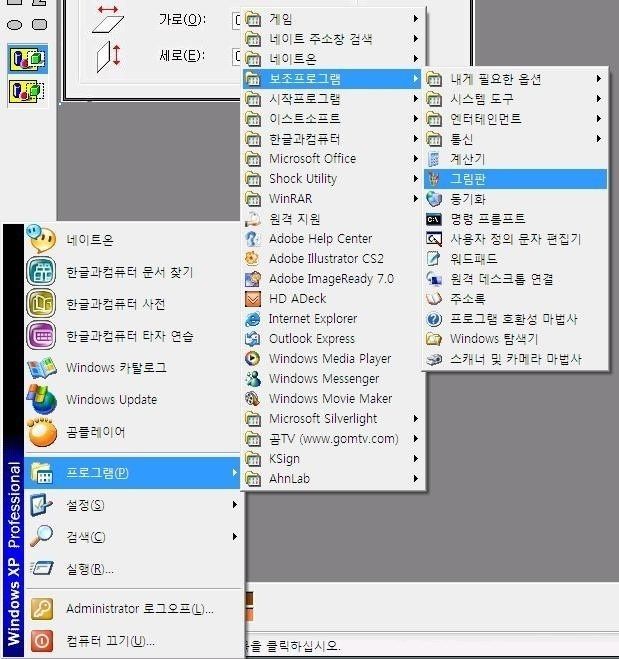Expand the KSign submenu
The height and width of the screenshot is (659, 619).
pyautogui.click(x=416, y=459)
